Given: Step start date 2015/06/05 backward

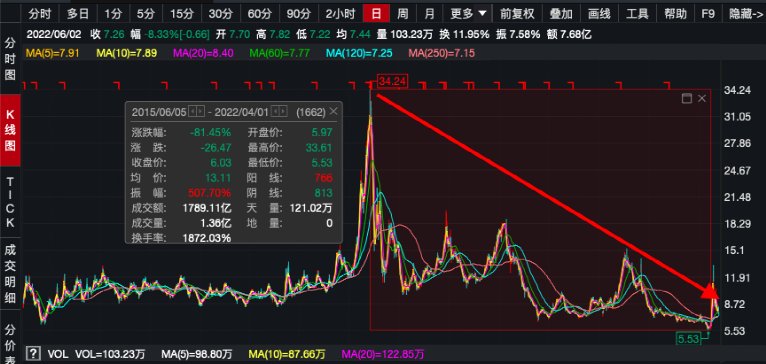Looking at the screenshot, I should coord(192,112).
